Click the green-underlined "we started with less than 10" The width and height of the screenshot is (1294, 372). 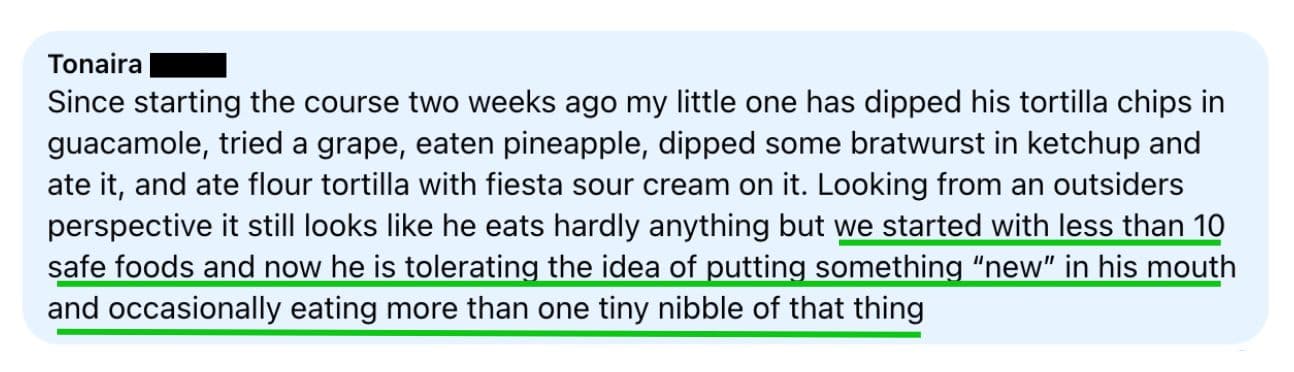1028,226
